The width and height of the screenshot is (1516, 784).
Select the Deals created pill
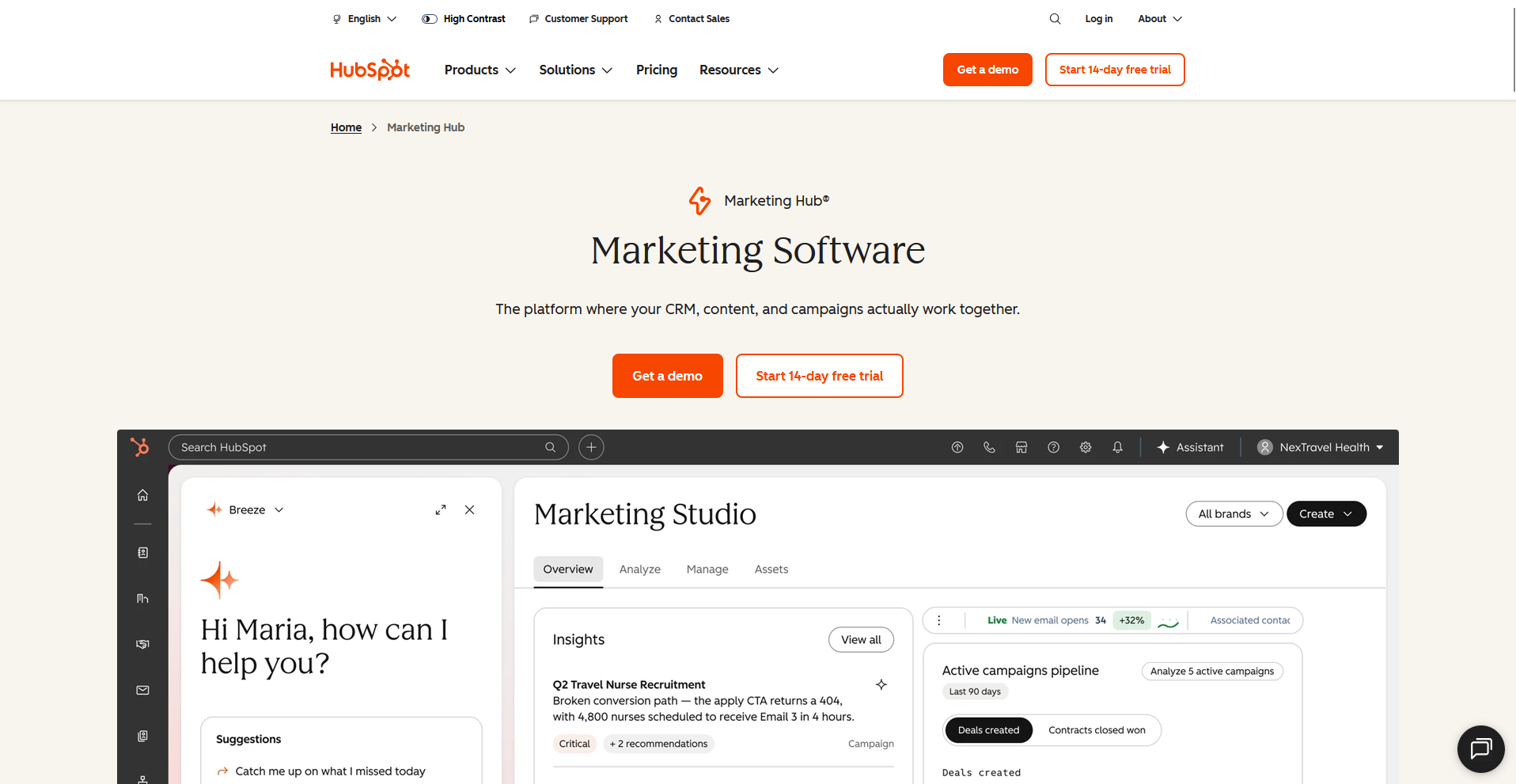[x=988, y=730]
